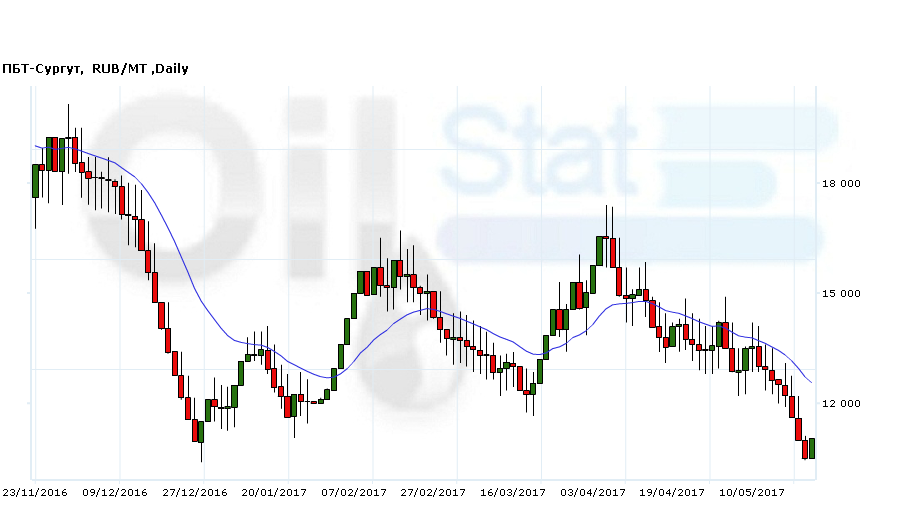Pick the 20/01/2017 date label
The height and width of the screenshot is (509, 909).
pyautogui.click(x=274, y=492)
